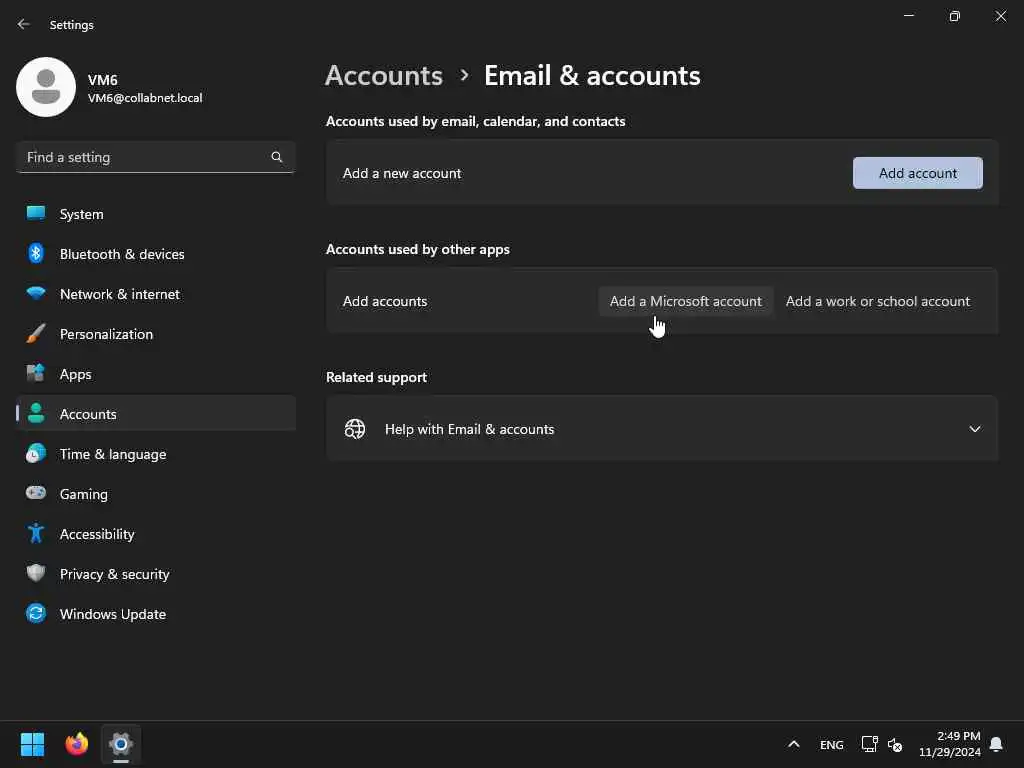The width and height of the screenshot is (1024, 768).
Task: Go to Gaming settings
Action: (x=155, y=494)
